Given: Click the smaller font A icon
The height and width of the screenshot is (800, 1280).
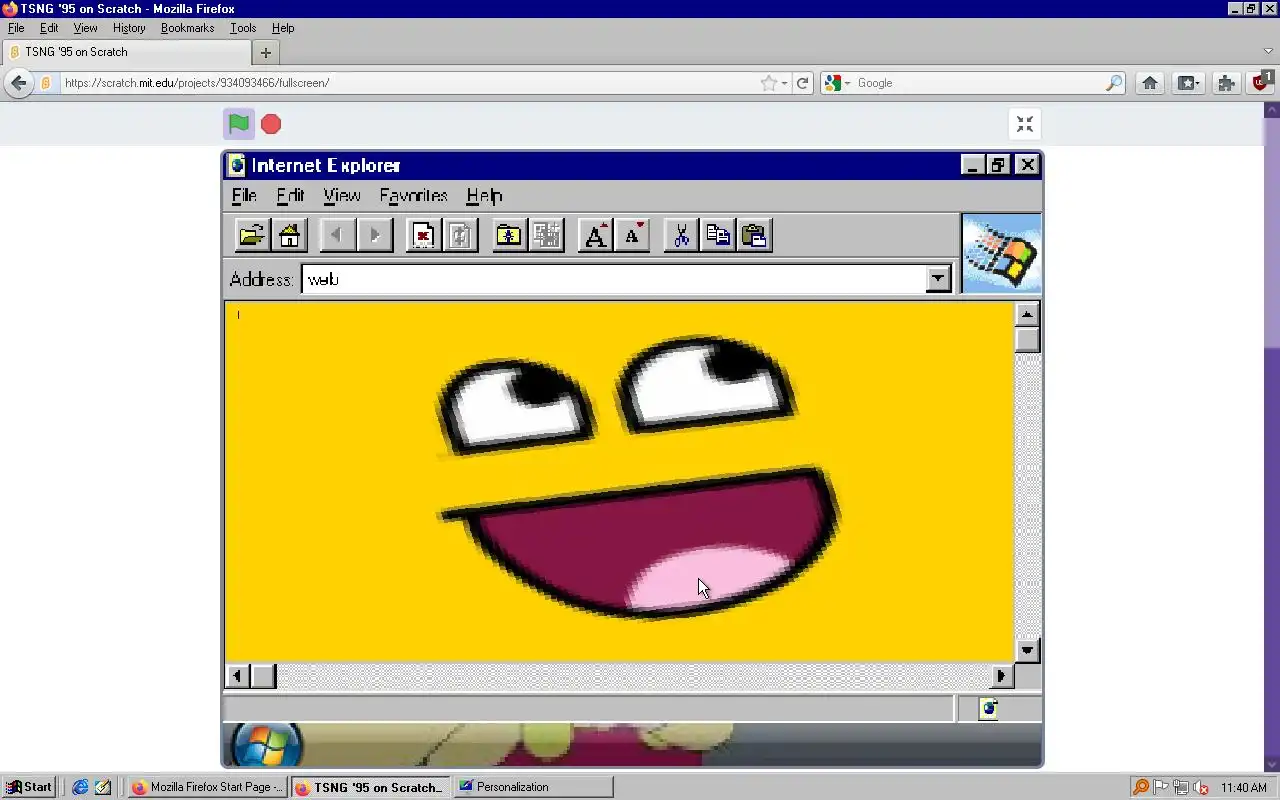Looking at the screenshot, I should point(633,235).
